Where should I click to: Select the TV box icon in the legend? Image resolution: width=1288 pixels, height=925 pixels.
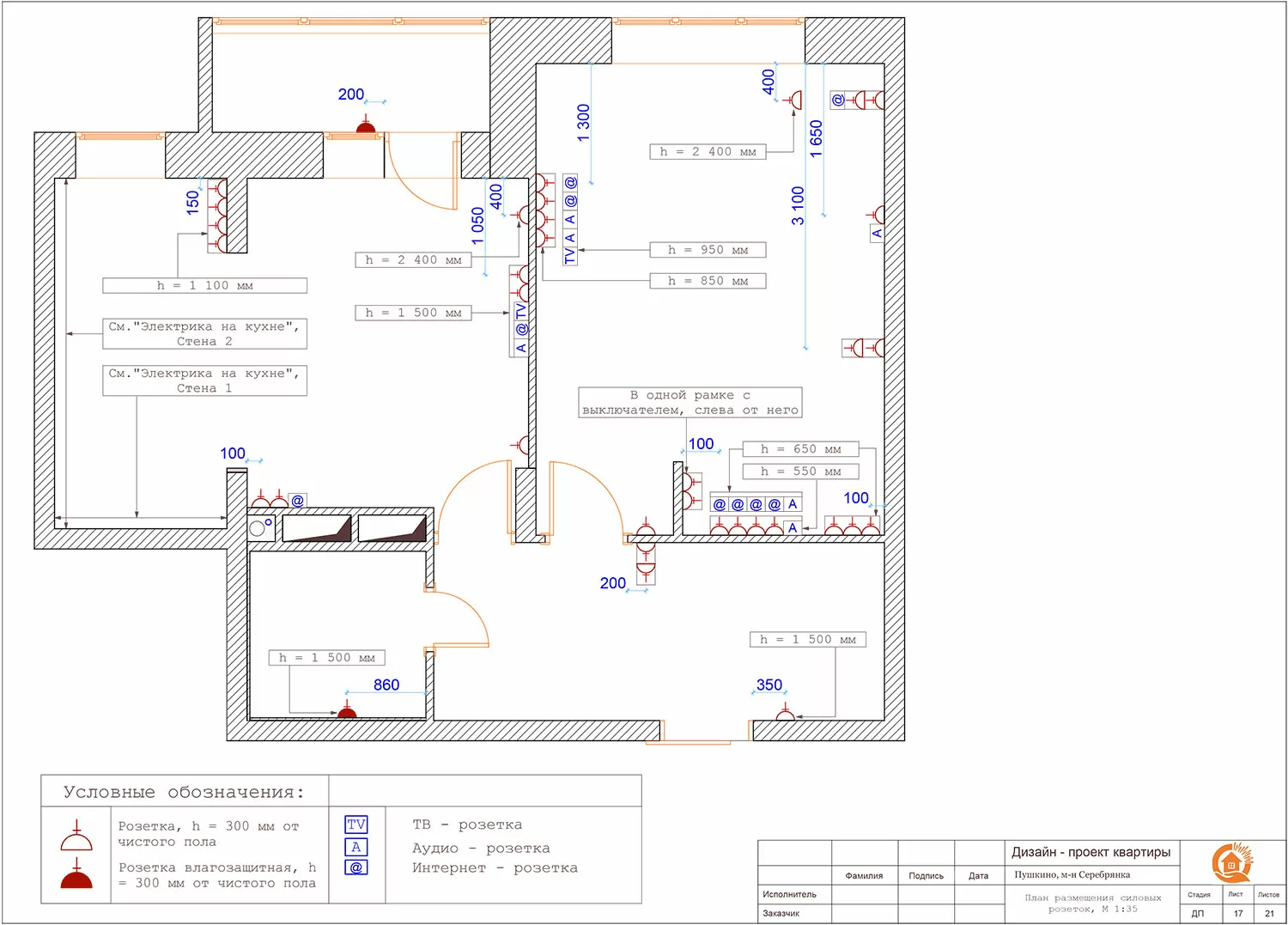pyautogui.click(x=356, y=825)
